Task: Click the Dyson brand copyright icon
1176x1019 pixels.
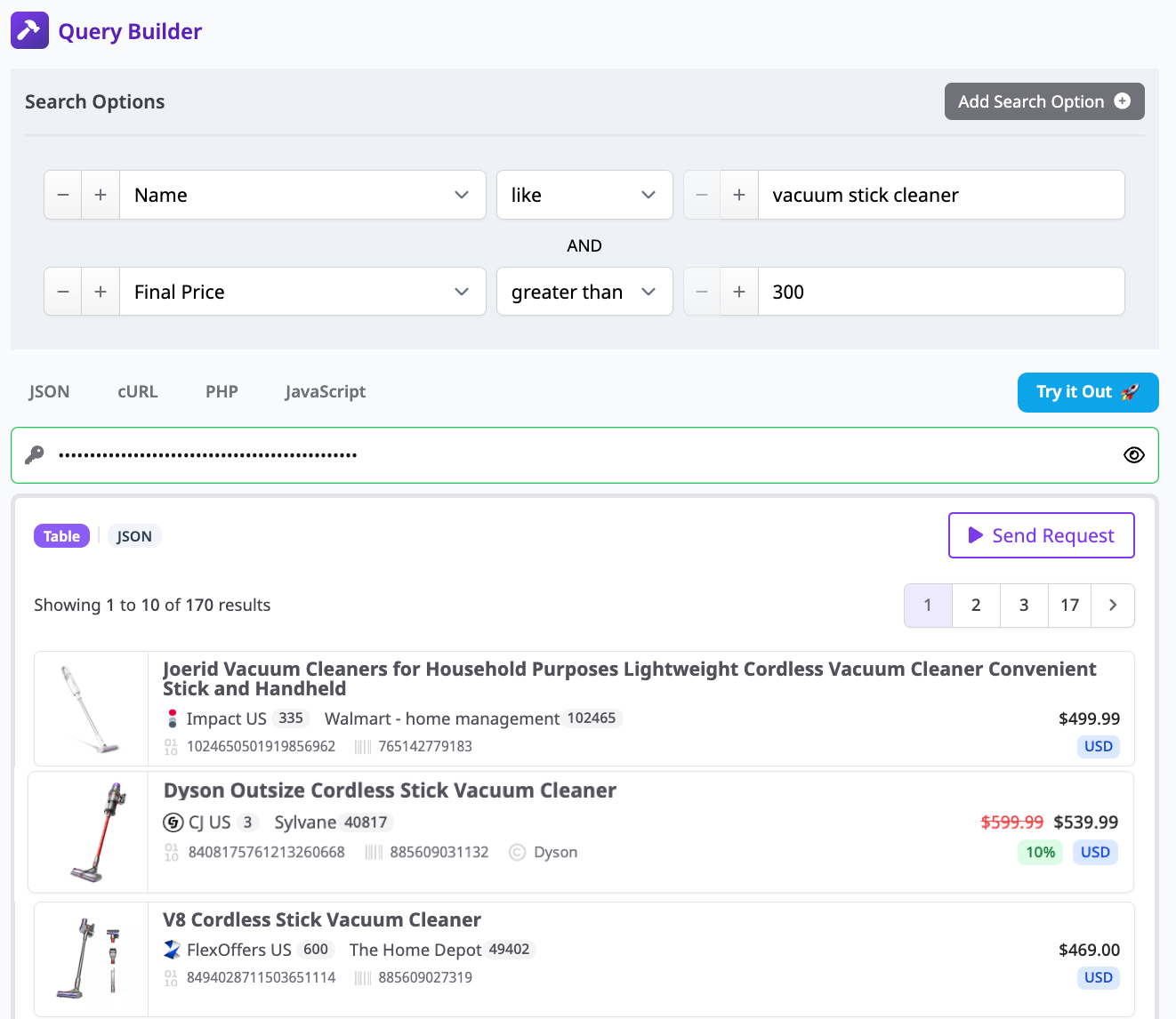Action: point(517,852)
